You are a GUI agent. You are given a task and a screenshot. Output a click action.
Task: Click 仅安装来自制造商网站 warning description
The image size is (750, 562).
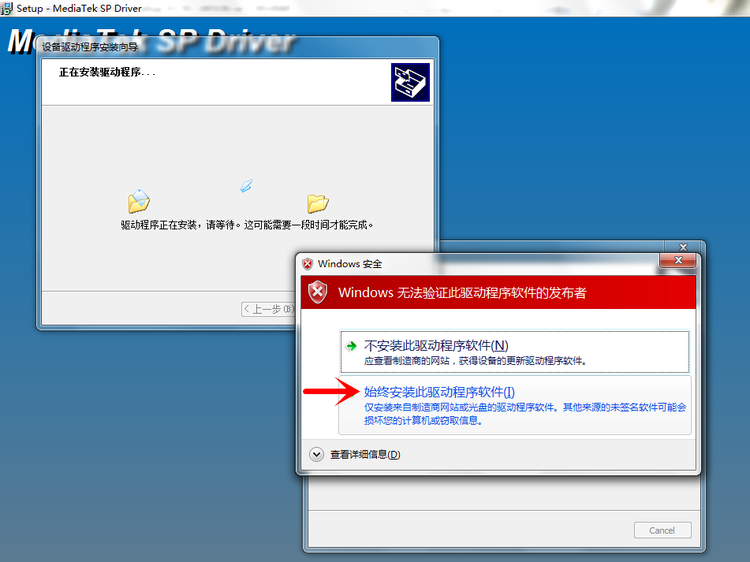(525, 414)
